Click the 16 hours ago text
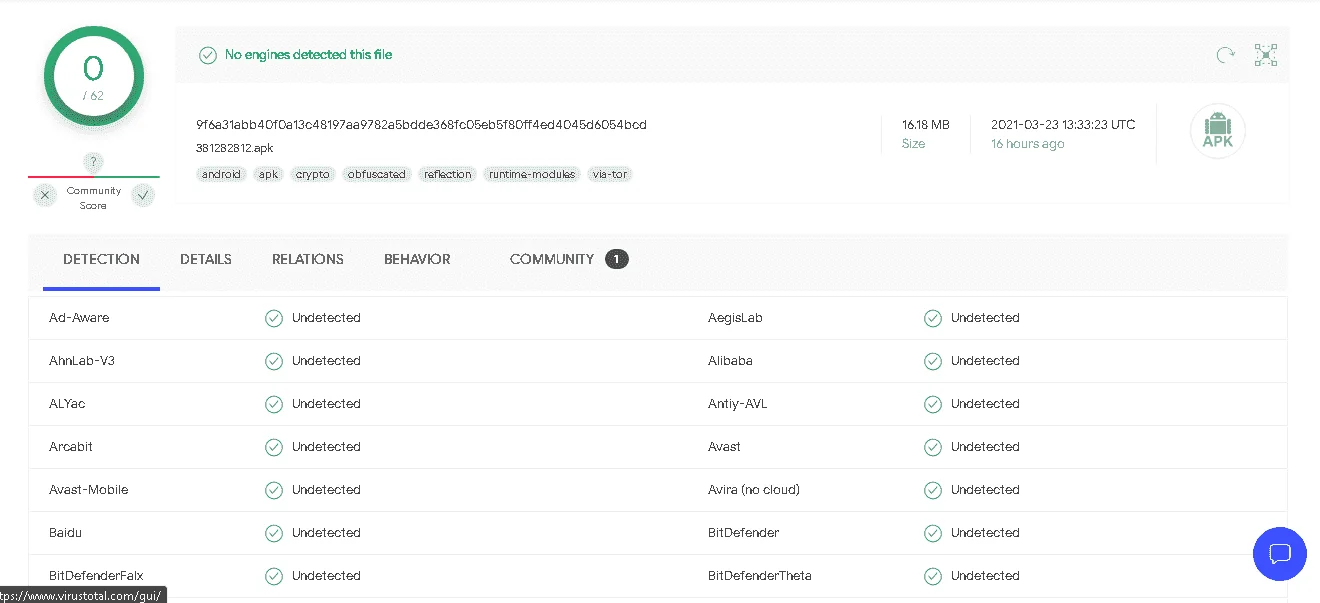This screenshot has width=1320, height=603. 1028,144
